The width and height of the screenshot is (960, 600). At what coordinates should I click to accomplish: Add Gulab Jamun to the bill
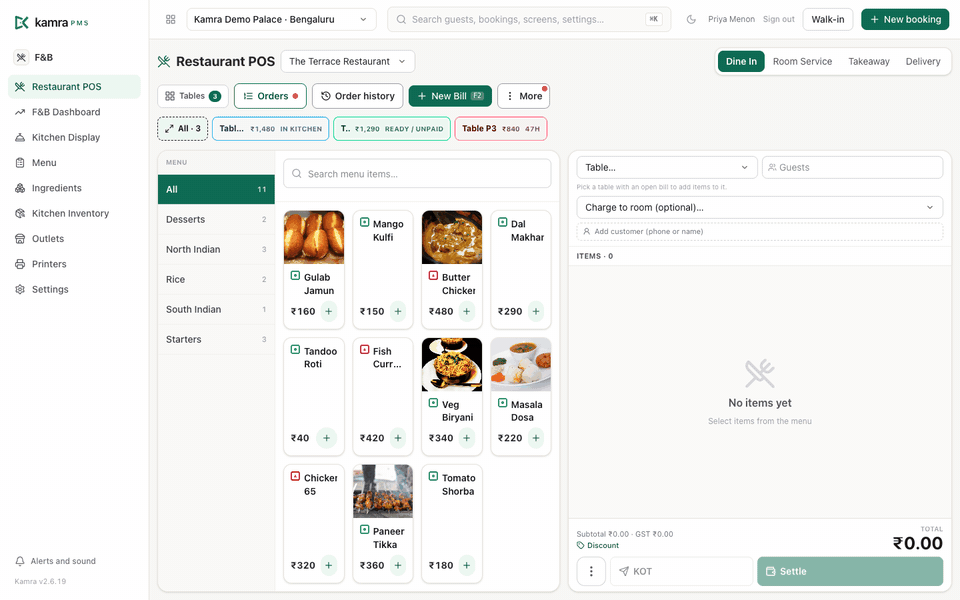point(329,312)
